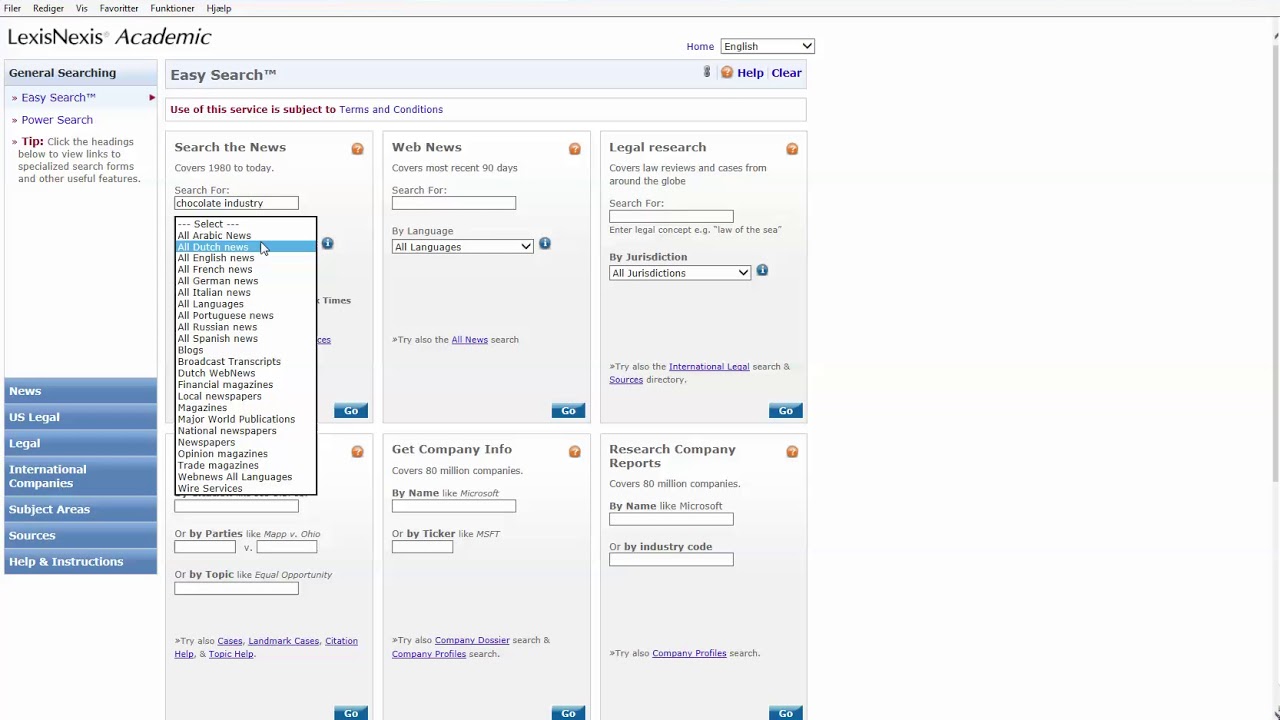Click info icon beside news source list

point(327,244)
